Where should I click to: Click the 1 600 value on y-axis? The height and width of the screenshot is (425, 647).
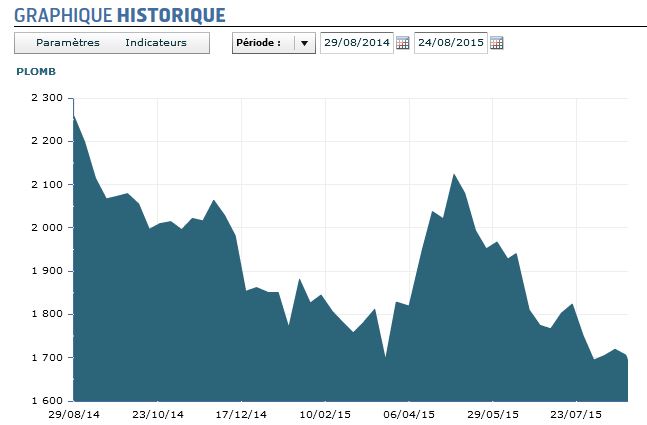(47, 401)
